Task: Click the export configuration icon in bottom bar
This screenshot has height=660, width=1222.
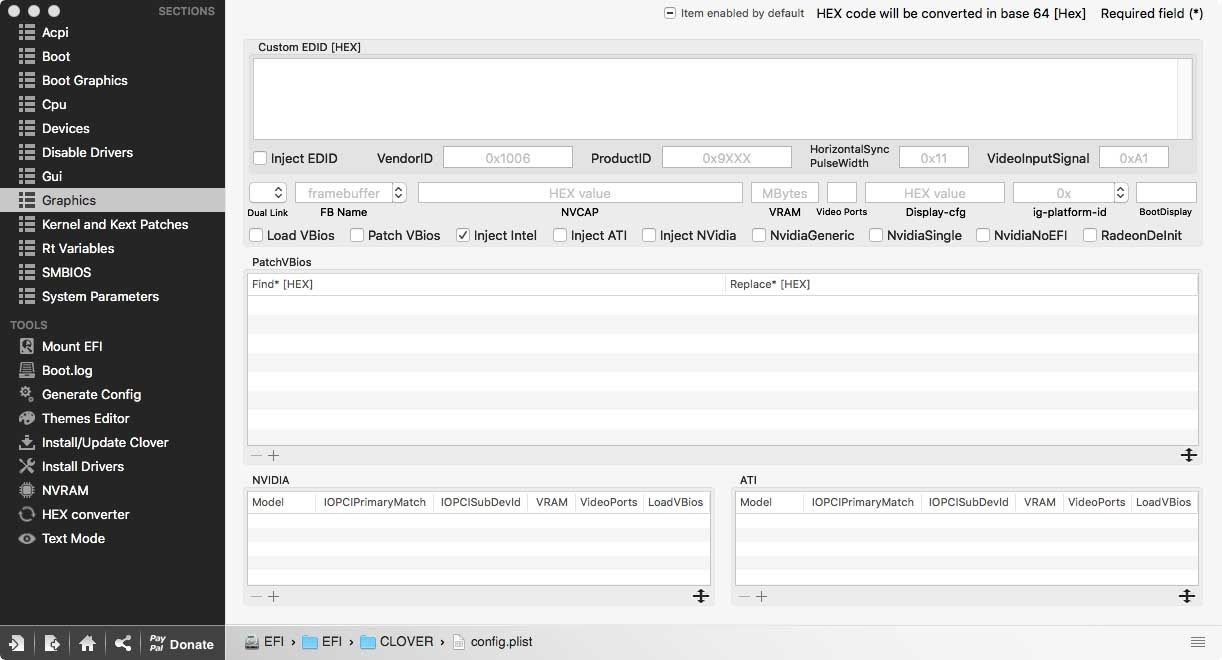Action: pos(52,643)
